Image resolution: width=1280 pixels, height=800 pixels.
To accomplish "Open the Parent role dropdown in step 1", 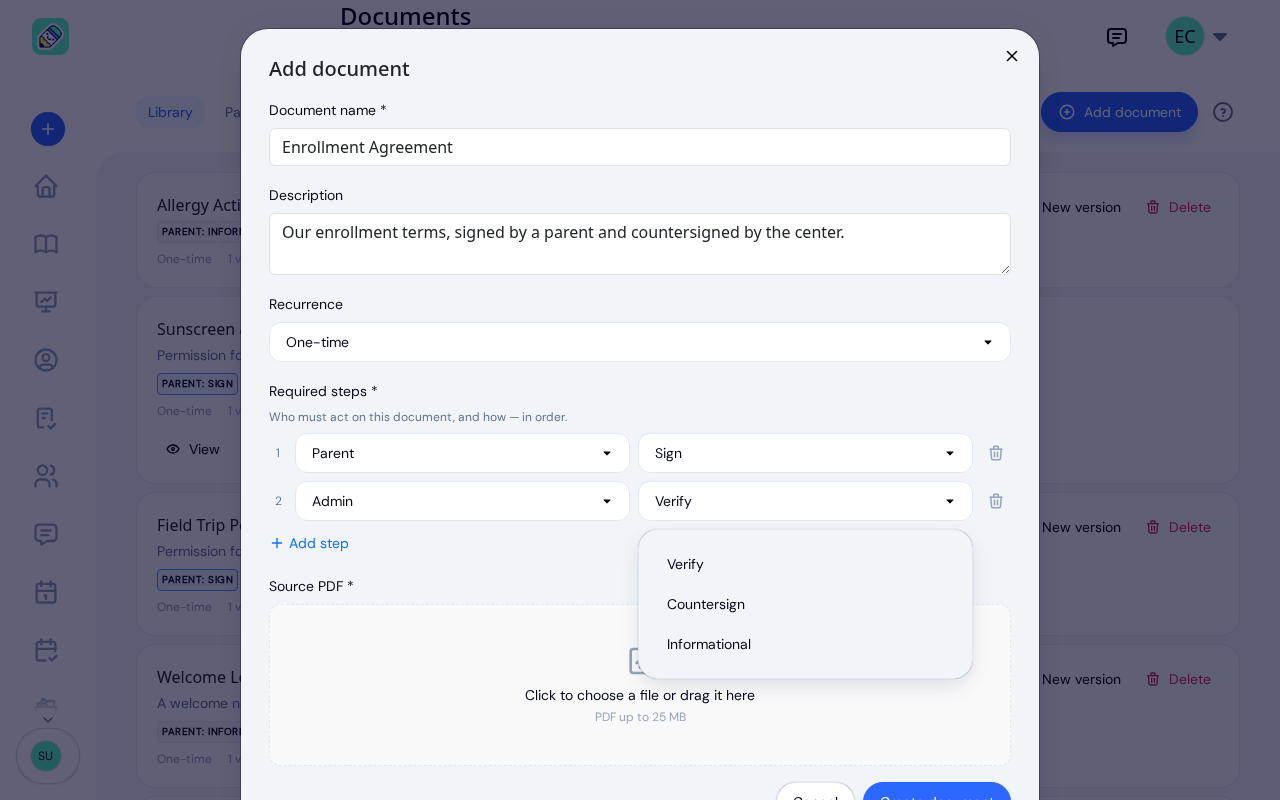I will coord(462,453).
